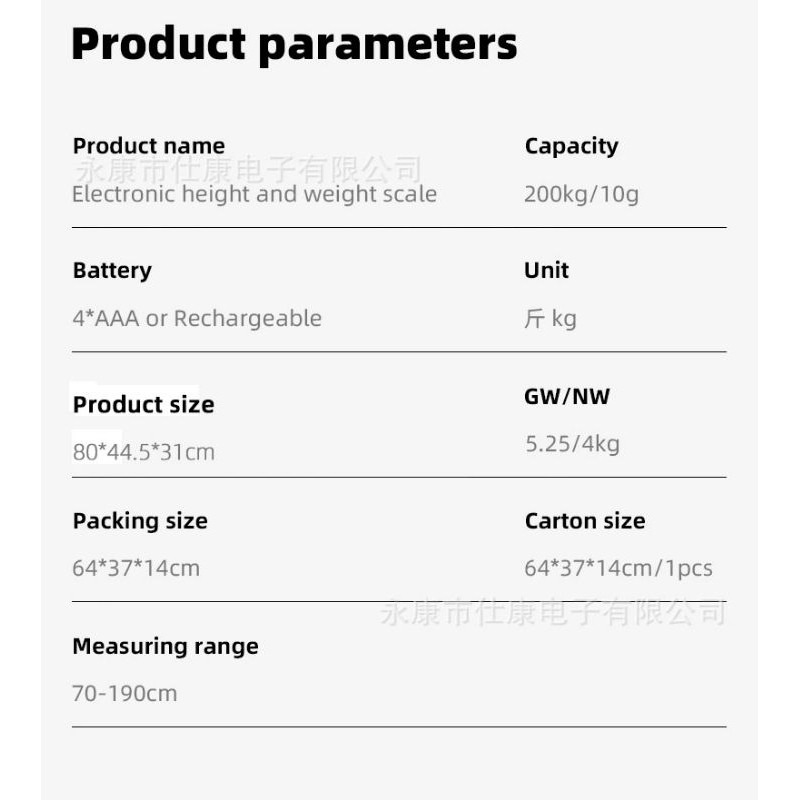Select the "70-190cm" range value

(124, 693)
